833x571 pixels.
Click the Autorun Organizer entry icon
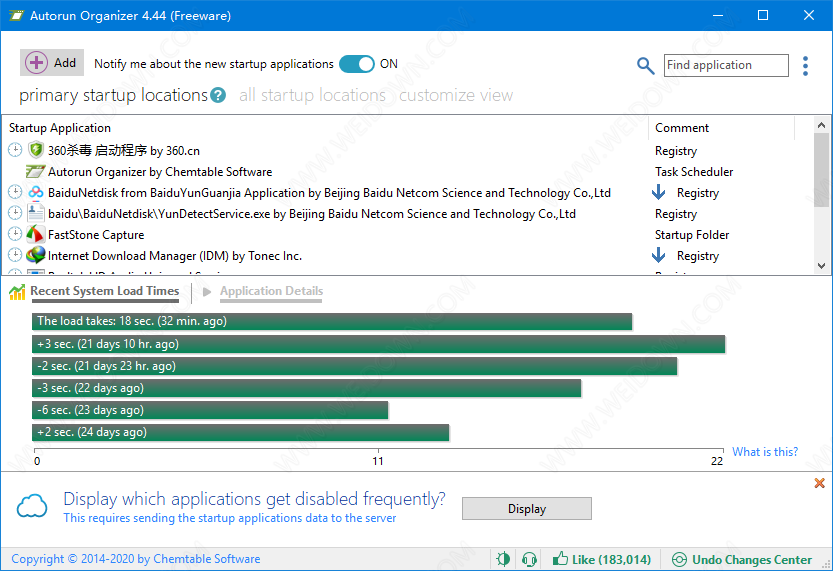pyautogui.click(x=35, y=172)
